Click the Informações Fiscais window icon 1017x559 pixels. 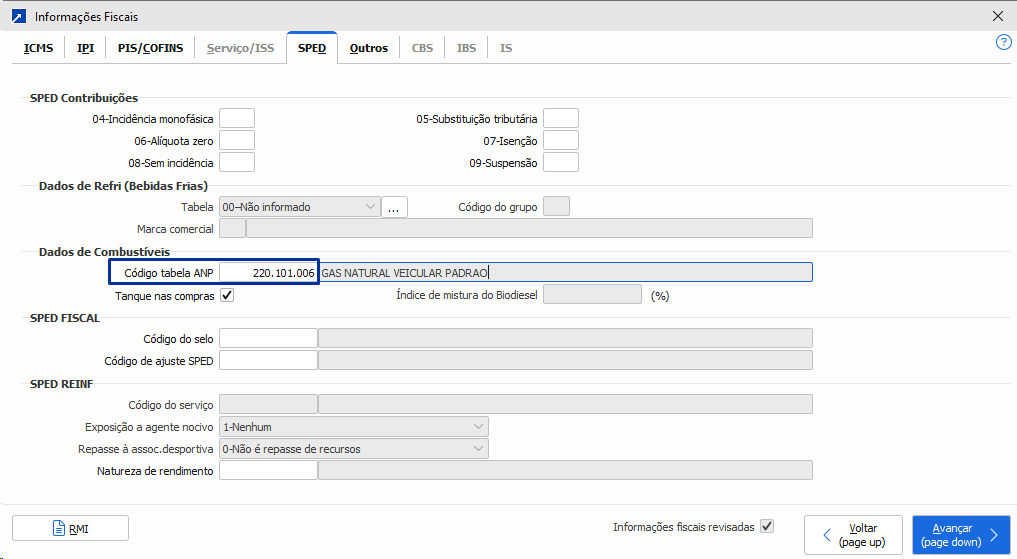click(17, 16)
